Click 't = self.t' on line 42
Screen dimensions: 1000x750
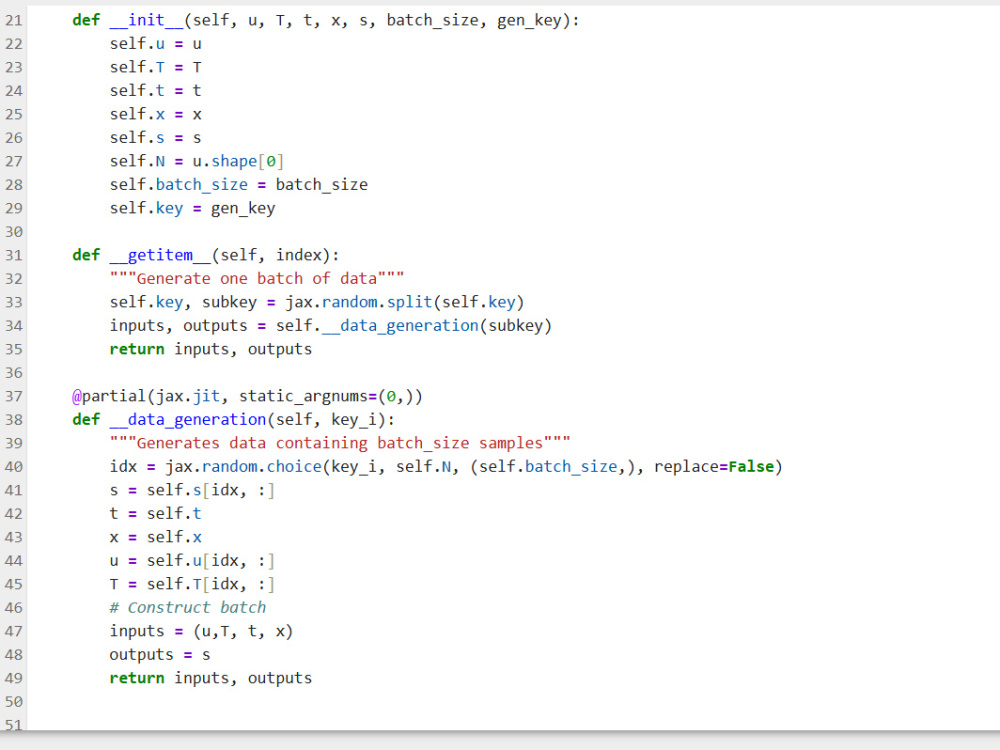click(x=155, y=514)
